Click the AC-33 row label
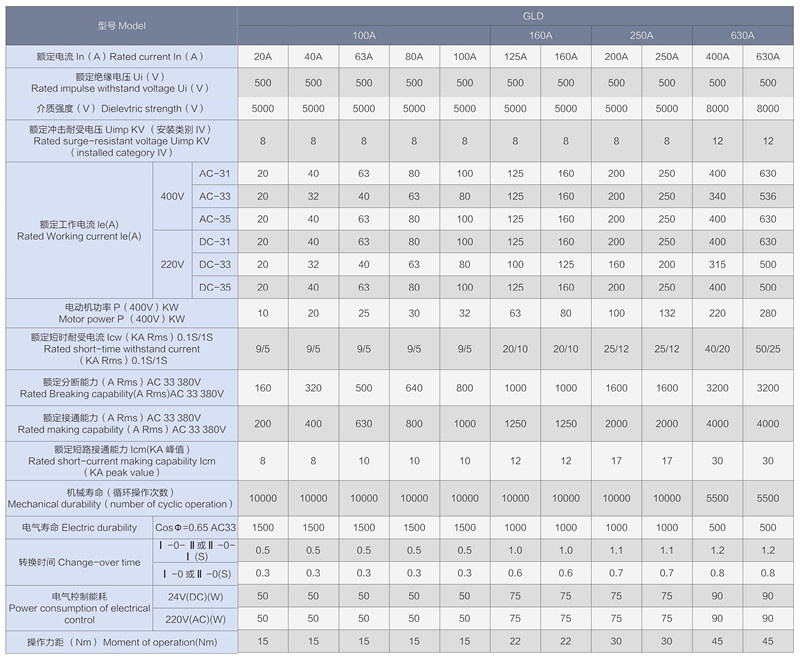The width and height of the screenshot is (800, 658). point(215,196)
